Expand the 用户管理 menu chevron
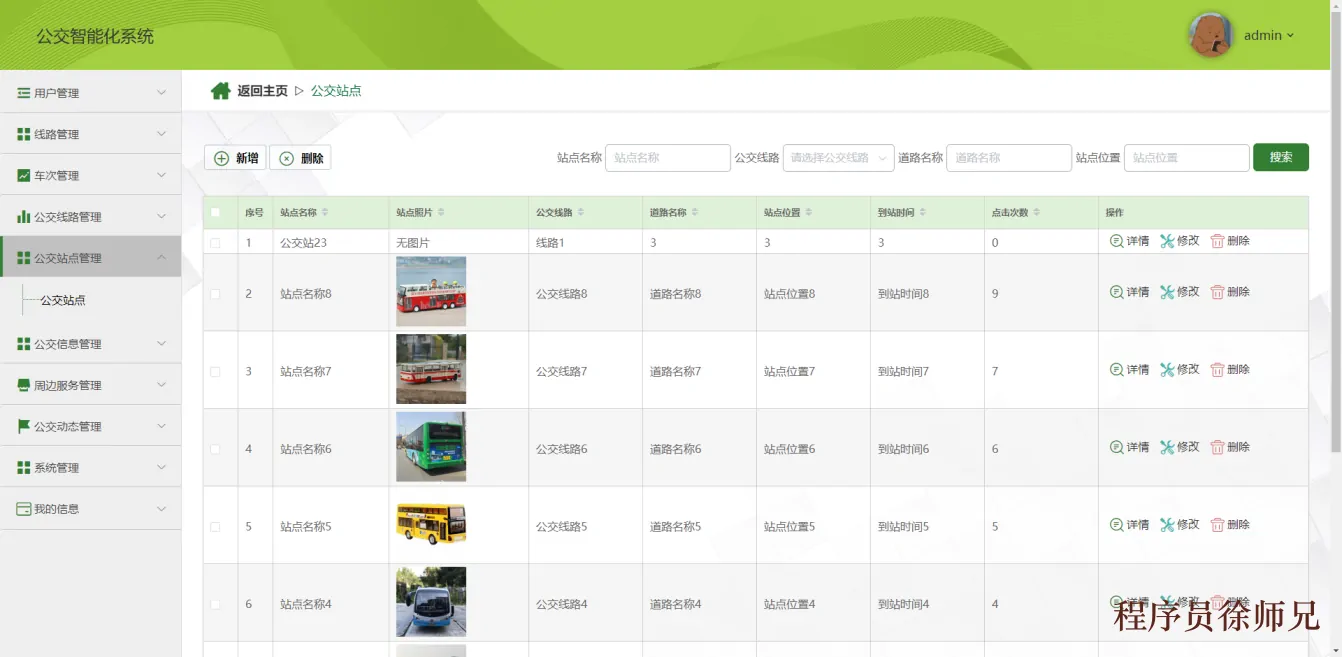Viewport: 1342px width, 657px height. [x=161, y=93]
